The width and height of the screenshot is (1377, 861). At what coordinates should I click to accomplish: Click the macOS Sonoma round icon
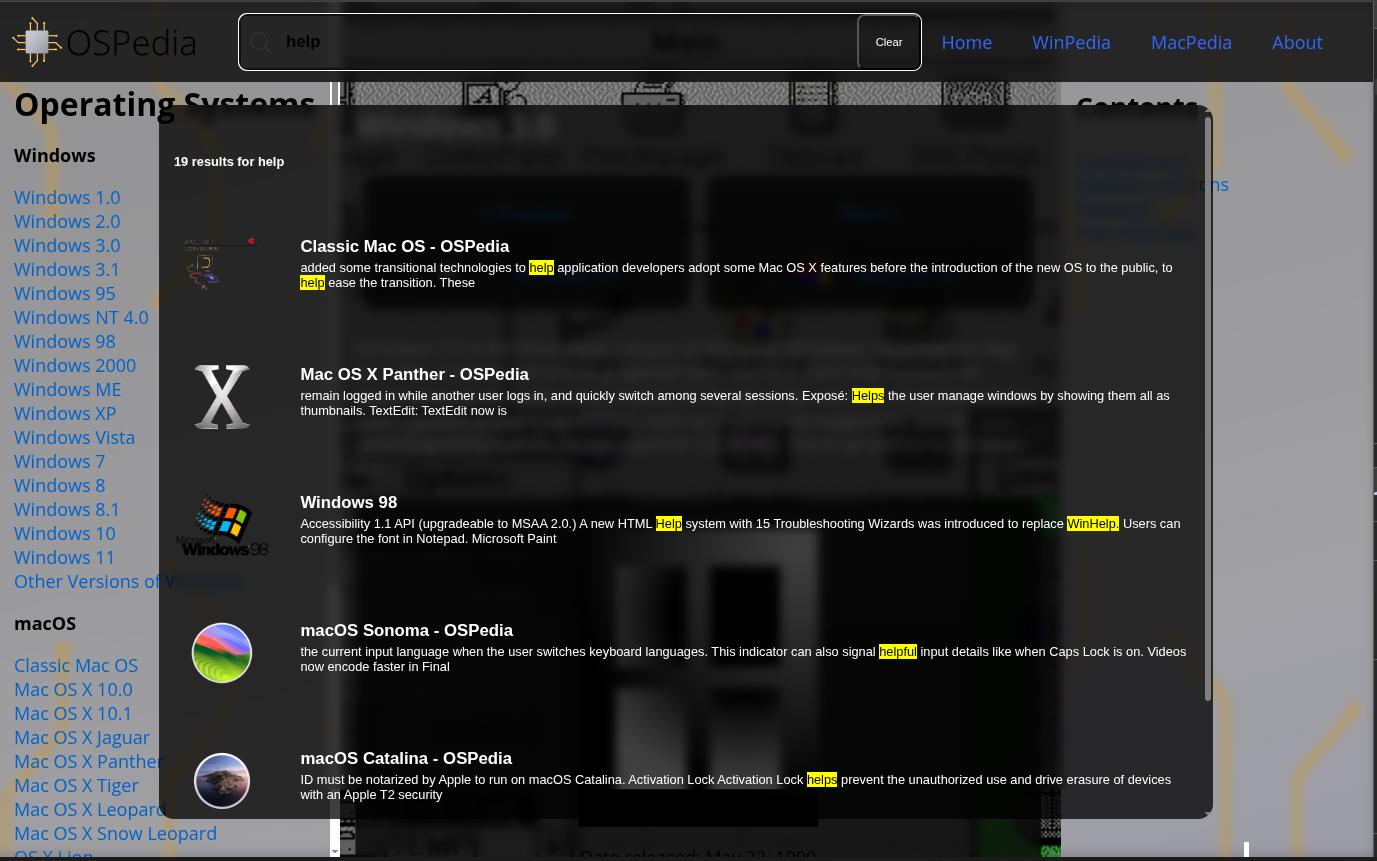(x=221, y=653)
